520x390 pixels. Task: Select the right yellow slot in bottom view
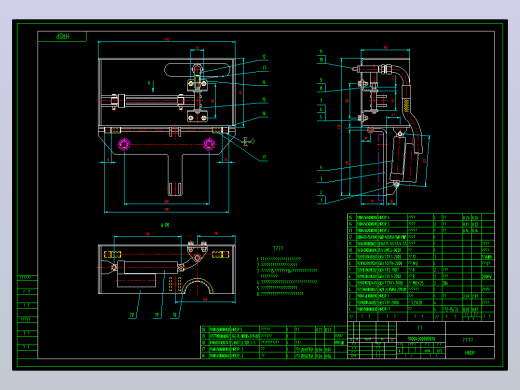point(220,254)
